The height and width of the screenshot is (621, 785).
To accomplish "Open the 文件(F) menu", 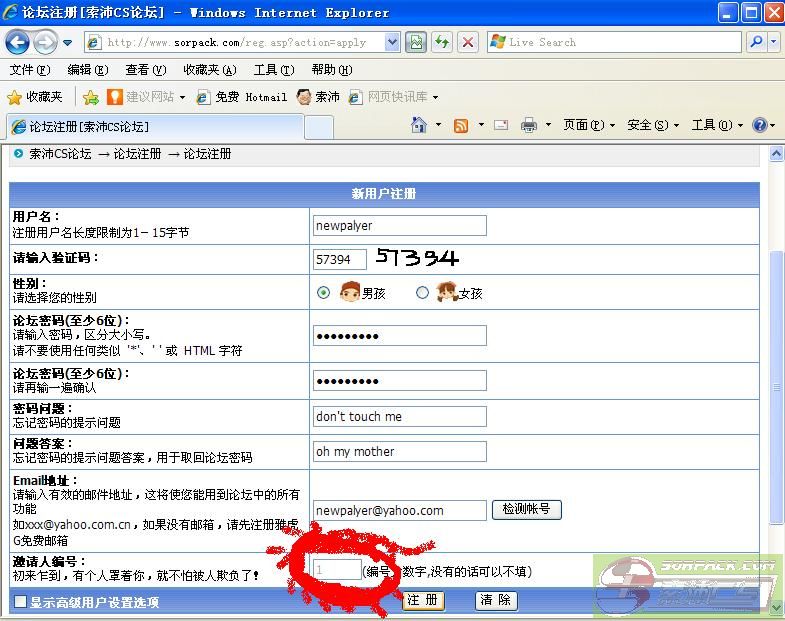I will pos(29,70).
